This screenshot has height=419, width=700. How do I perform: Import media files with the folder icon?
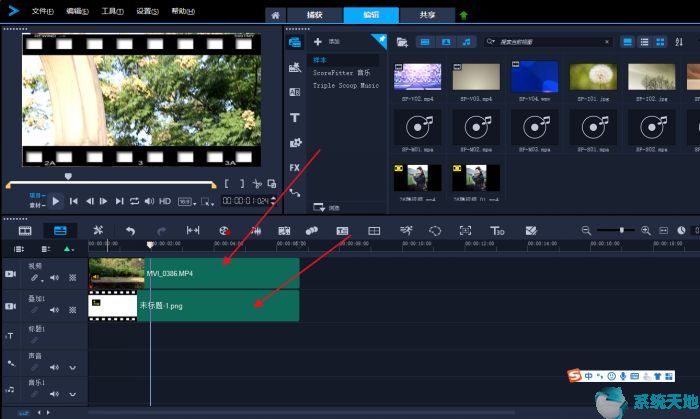click(402, 42)
